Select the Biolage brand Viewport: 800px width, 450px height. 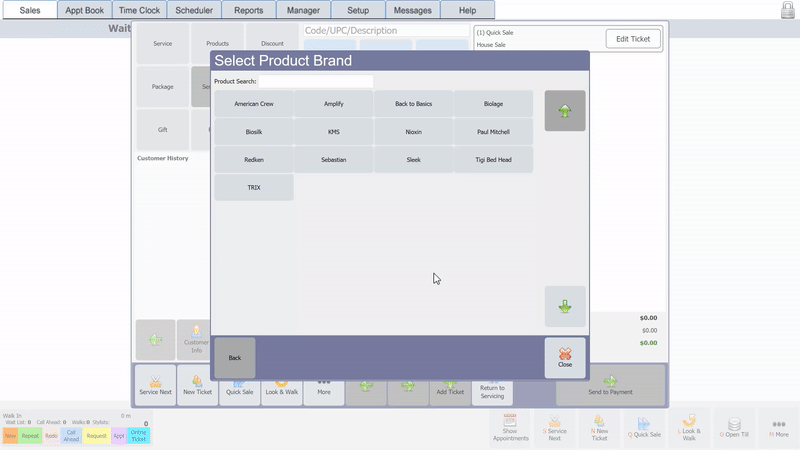coord(493,104)
